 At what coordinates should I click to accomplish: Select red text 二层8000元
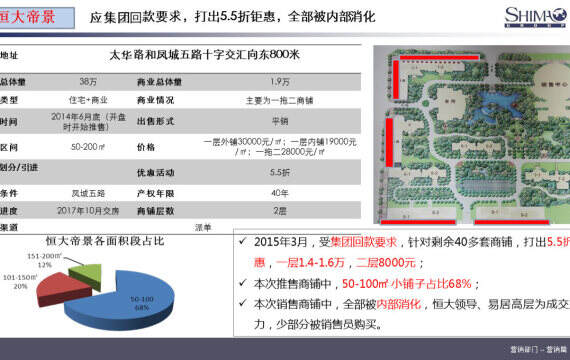(386, 262)
